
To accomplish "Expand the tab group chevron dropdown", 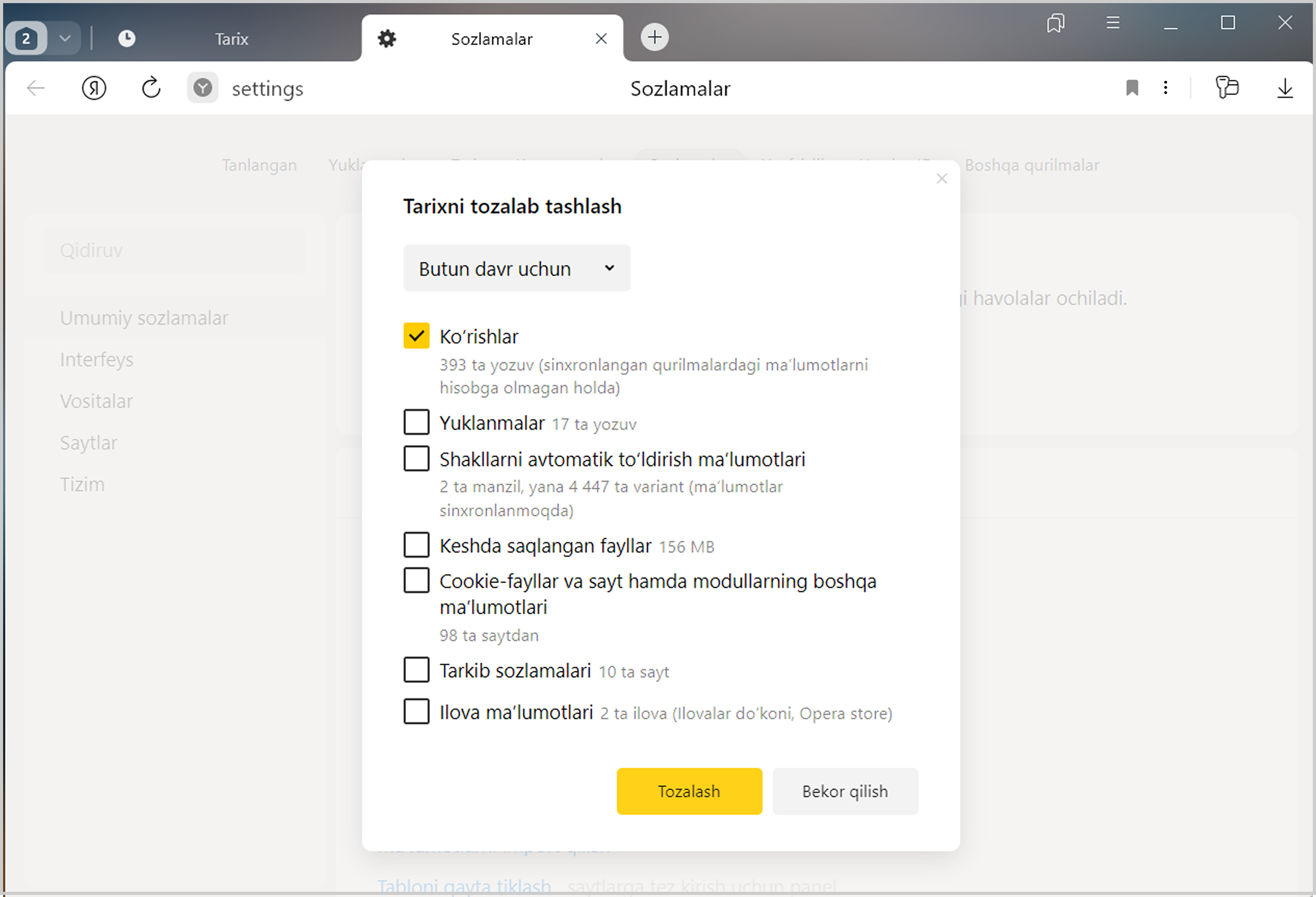I will (x=65, y=39).
